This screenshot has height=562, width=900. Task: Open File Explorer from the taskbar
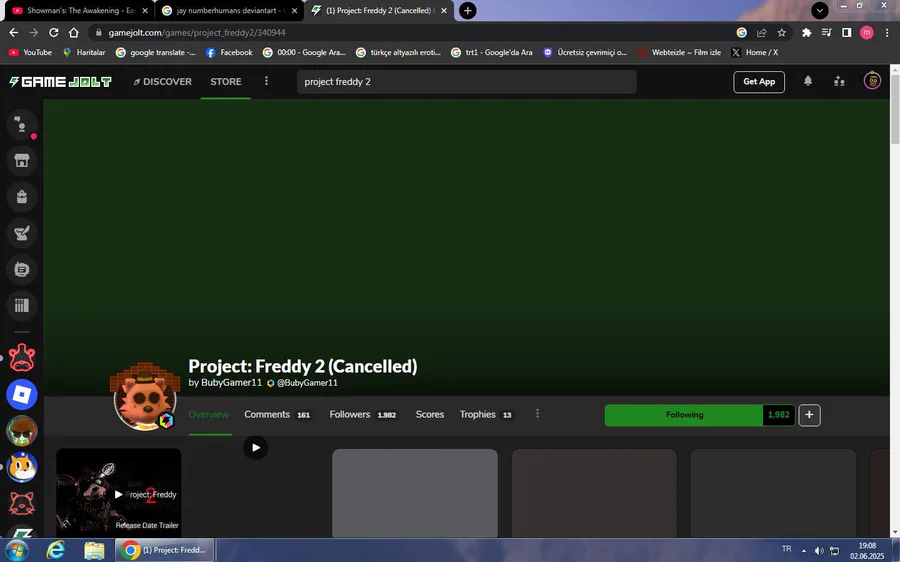pyautogui.click(x=94, y=550)
